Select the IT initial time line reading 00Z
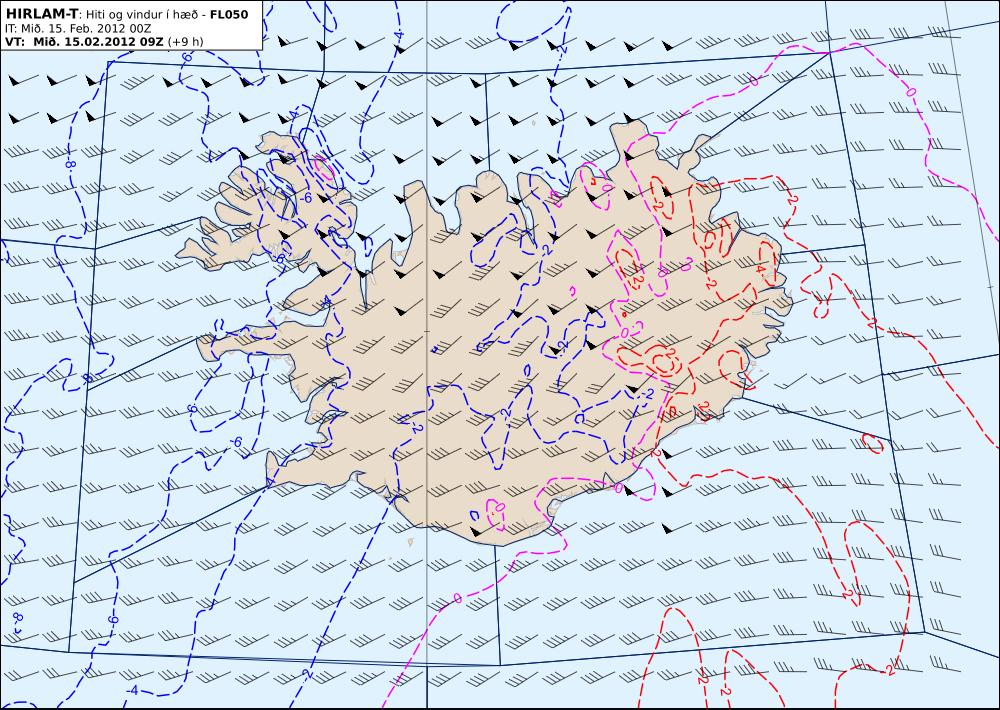The width and height of the screenshot is (1000, 710). tap(78, 28)
